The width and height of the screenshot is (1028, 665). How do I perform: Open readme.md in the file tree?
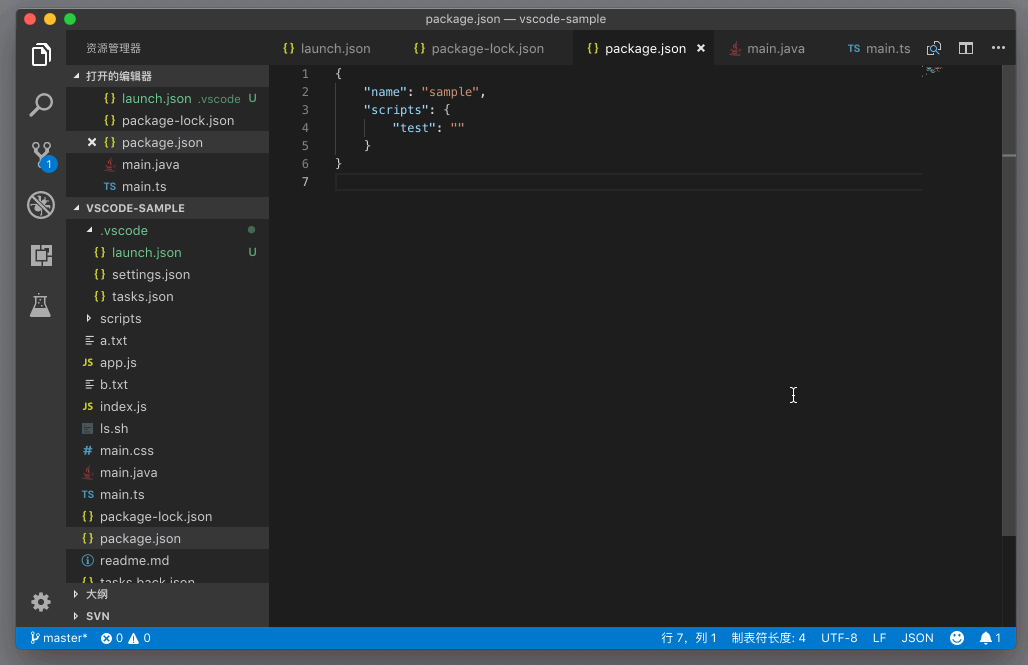point(134,561)
